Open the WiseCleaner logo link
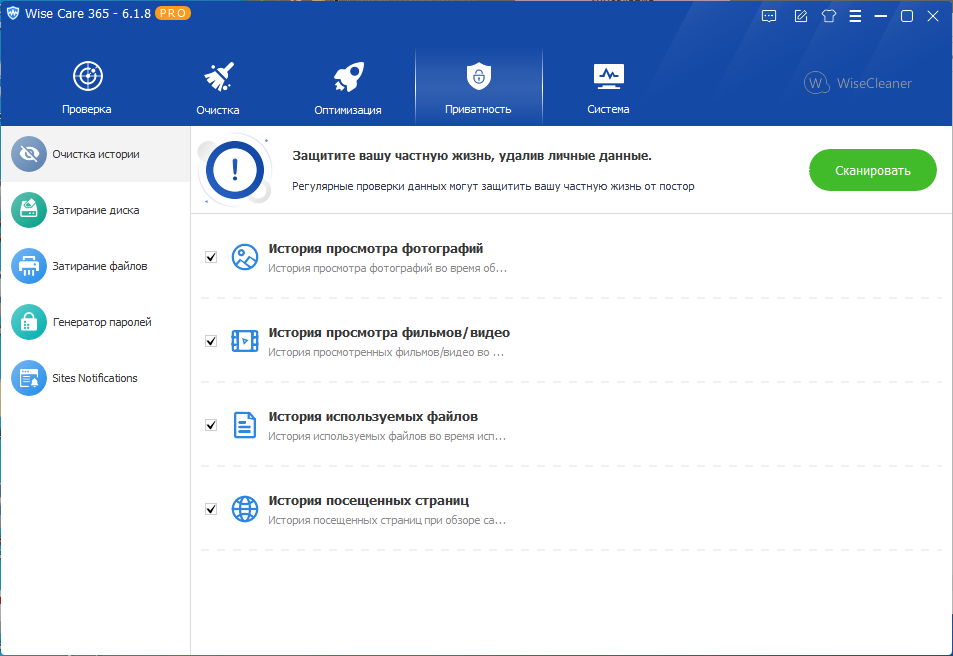 click(858, 83)
